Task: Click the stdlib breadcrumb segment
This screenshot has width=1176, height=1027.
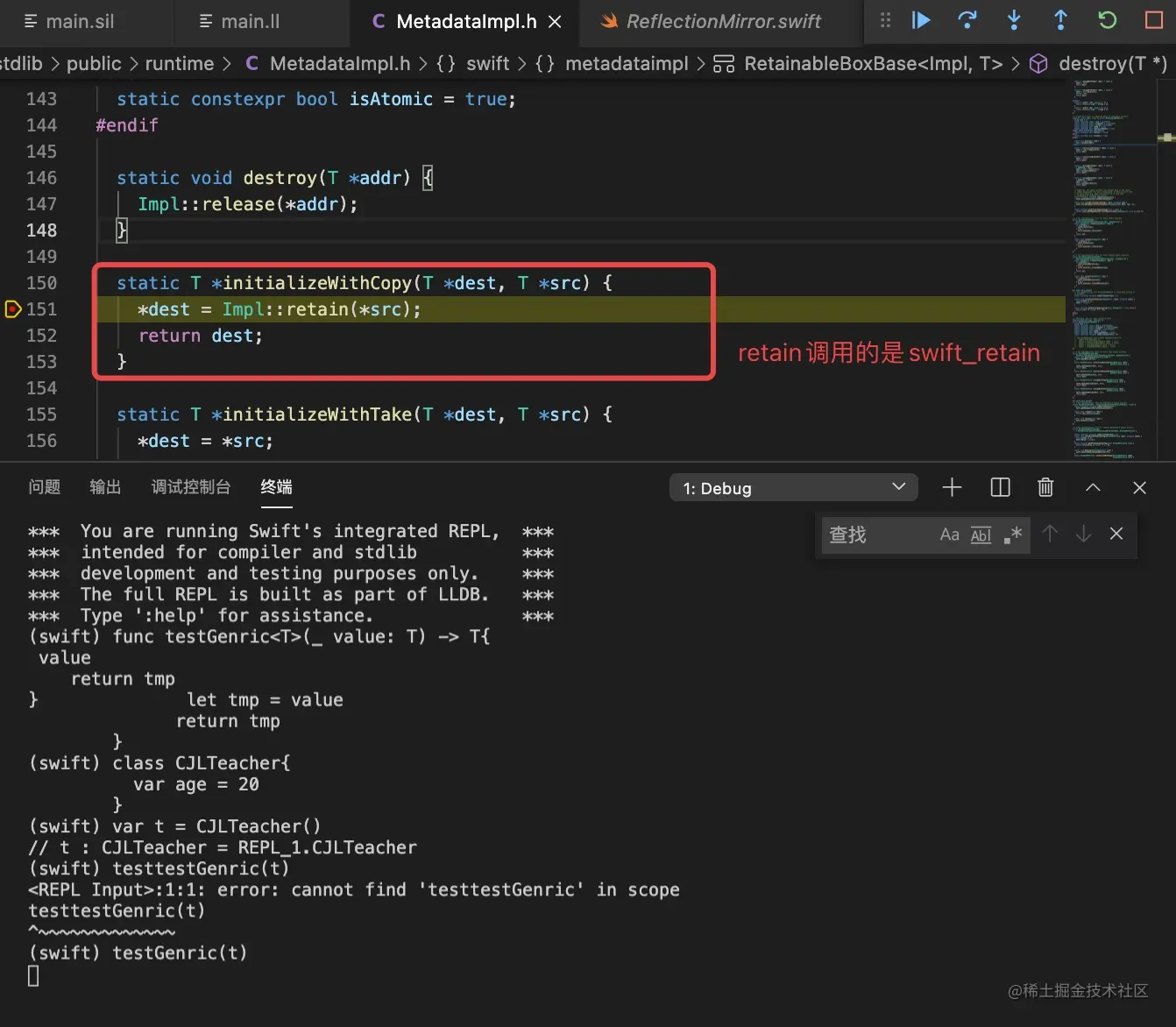Action: tap(21, 64)
